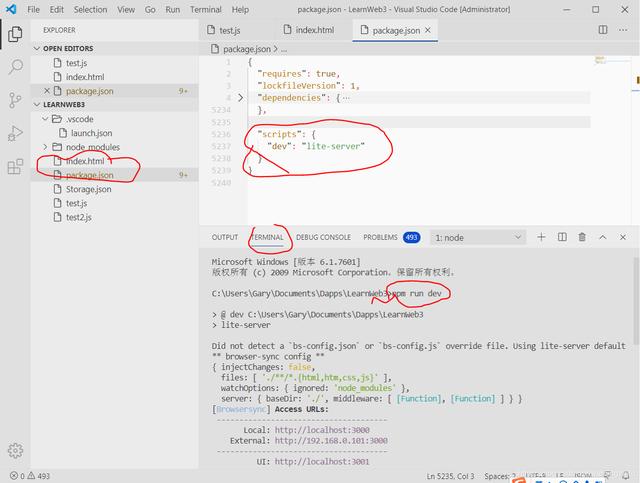
Task: Open the Help menu
Action: pos(240,9)
